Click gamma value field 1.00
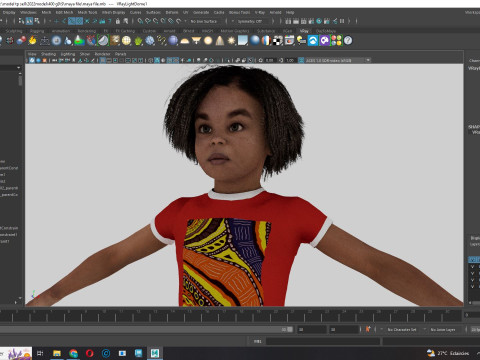480x360 pixels. (290, 60)
